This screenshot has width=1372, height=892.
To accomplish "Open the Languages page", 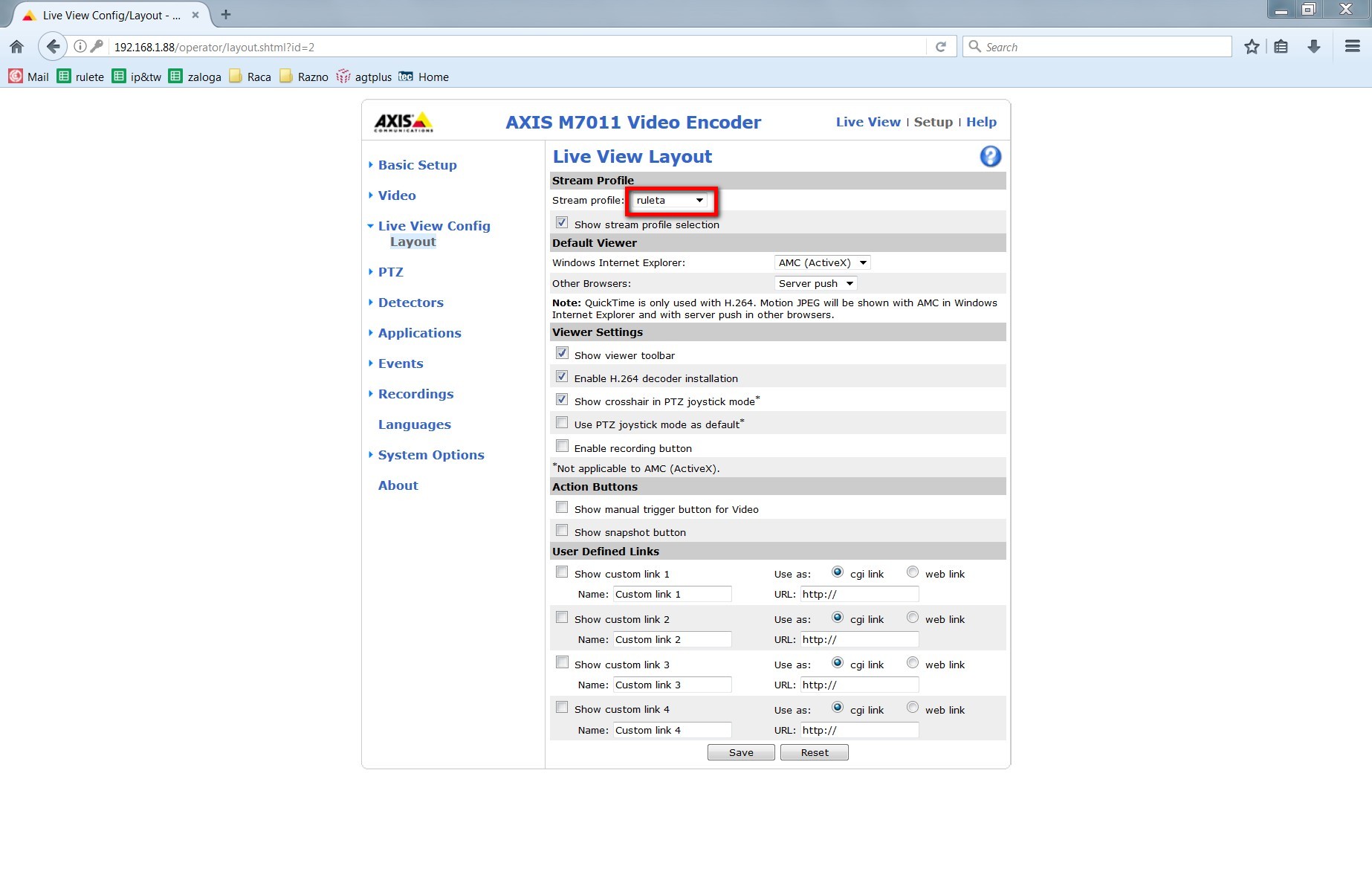I will pos(414,424).
